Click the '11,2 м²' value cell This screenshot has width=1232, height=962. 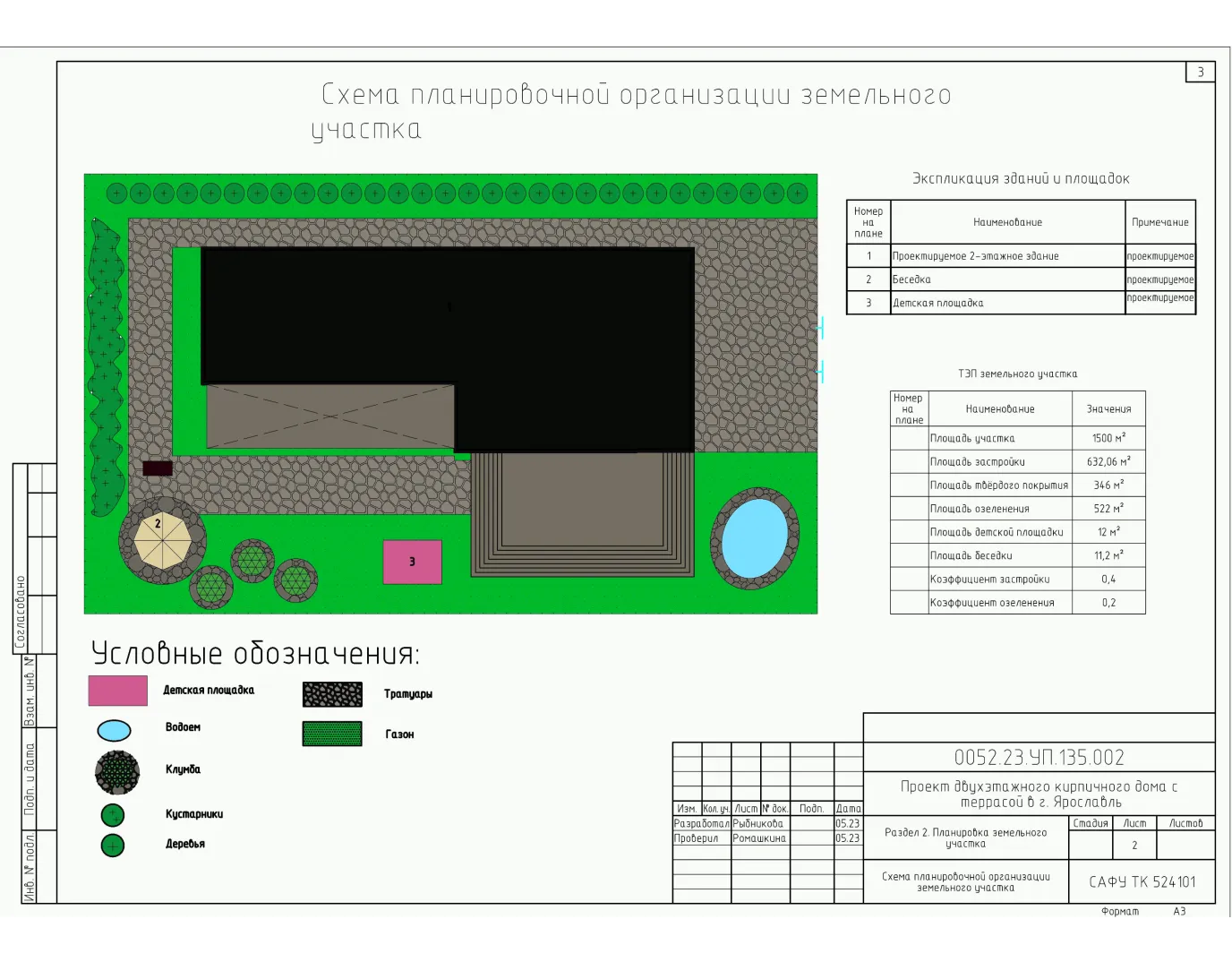[1109, 554]
